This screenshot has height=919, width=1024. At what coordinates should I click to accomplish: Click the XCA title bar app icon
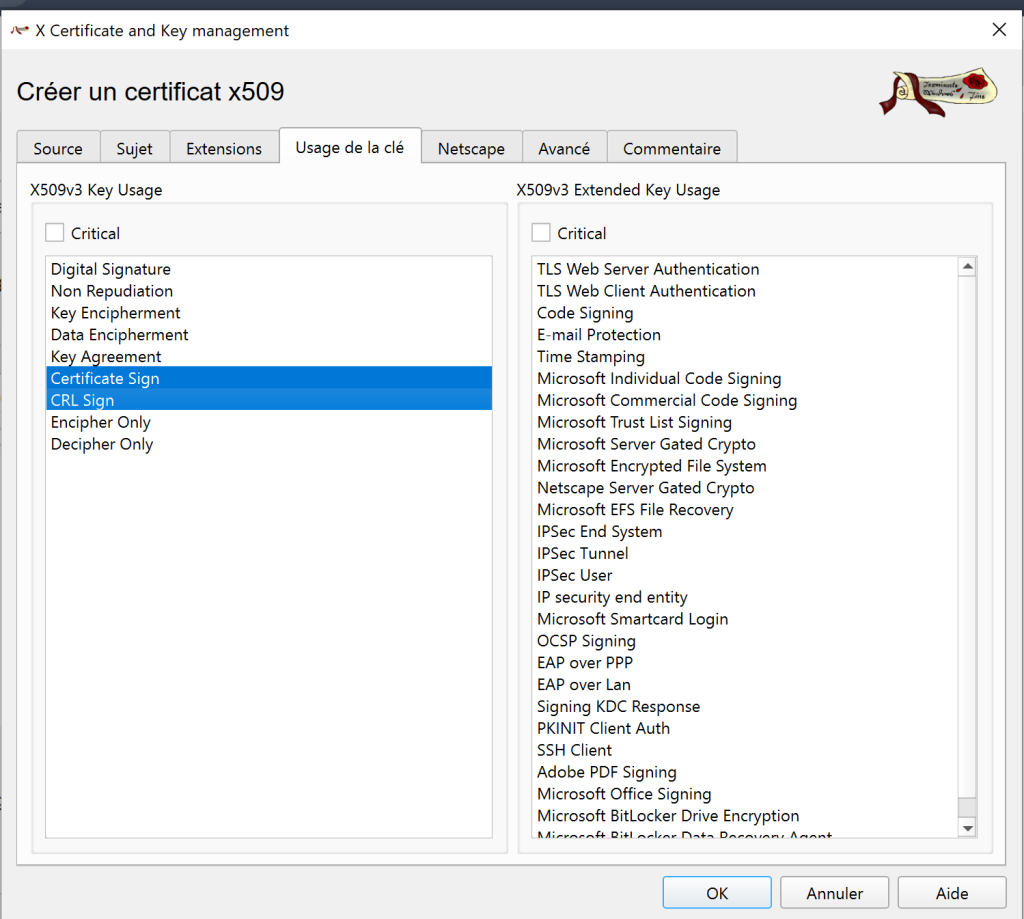tap(19, 30)
